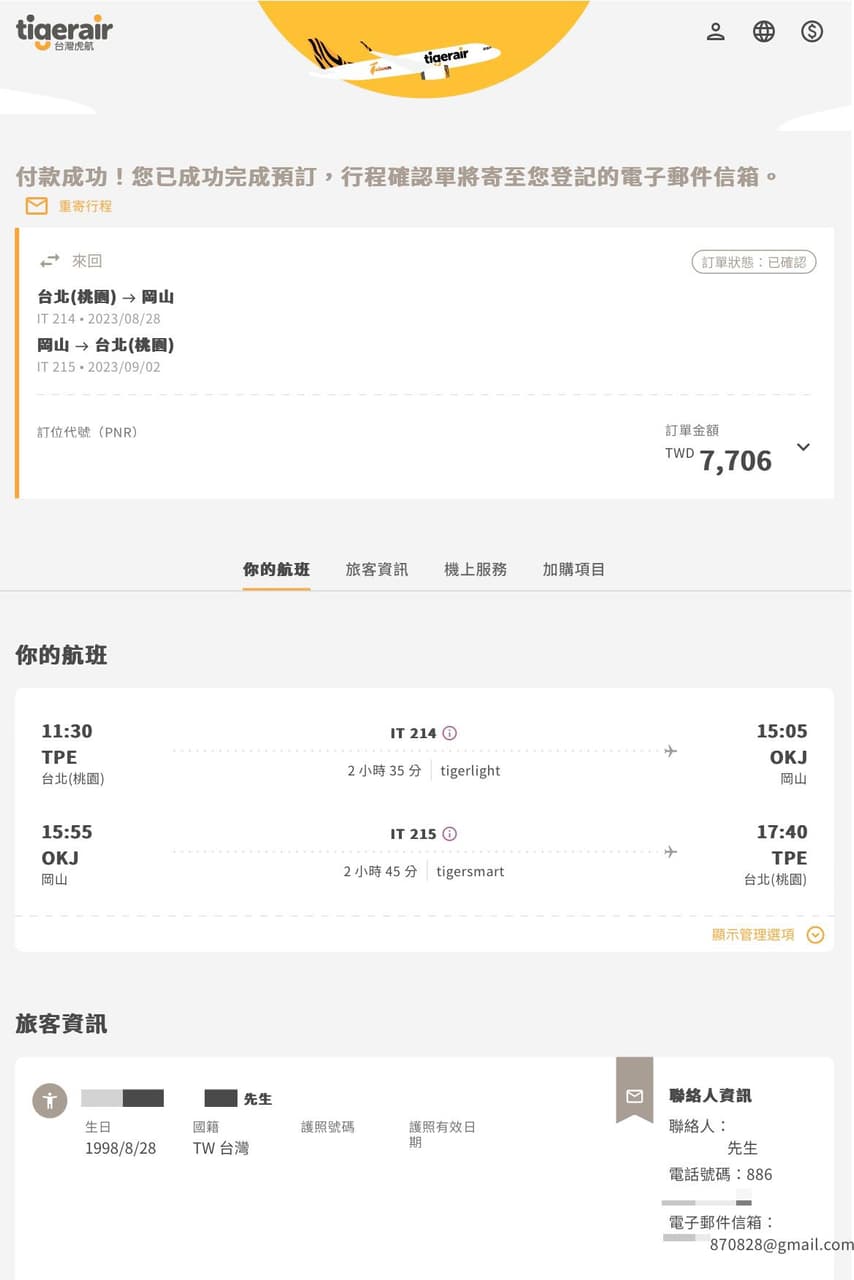Expand 顯示管理選項 circle chevron

point(815,935)
